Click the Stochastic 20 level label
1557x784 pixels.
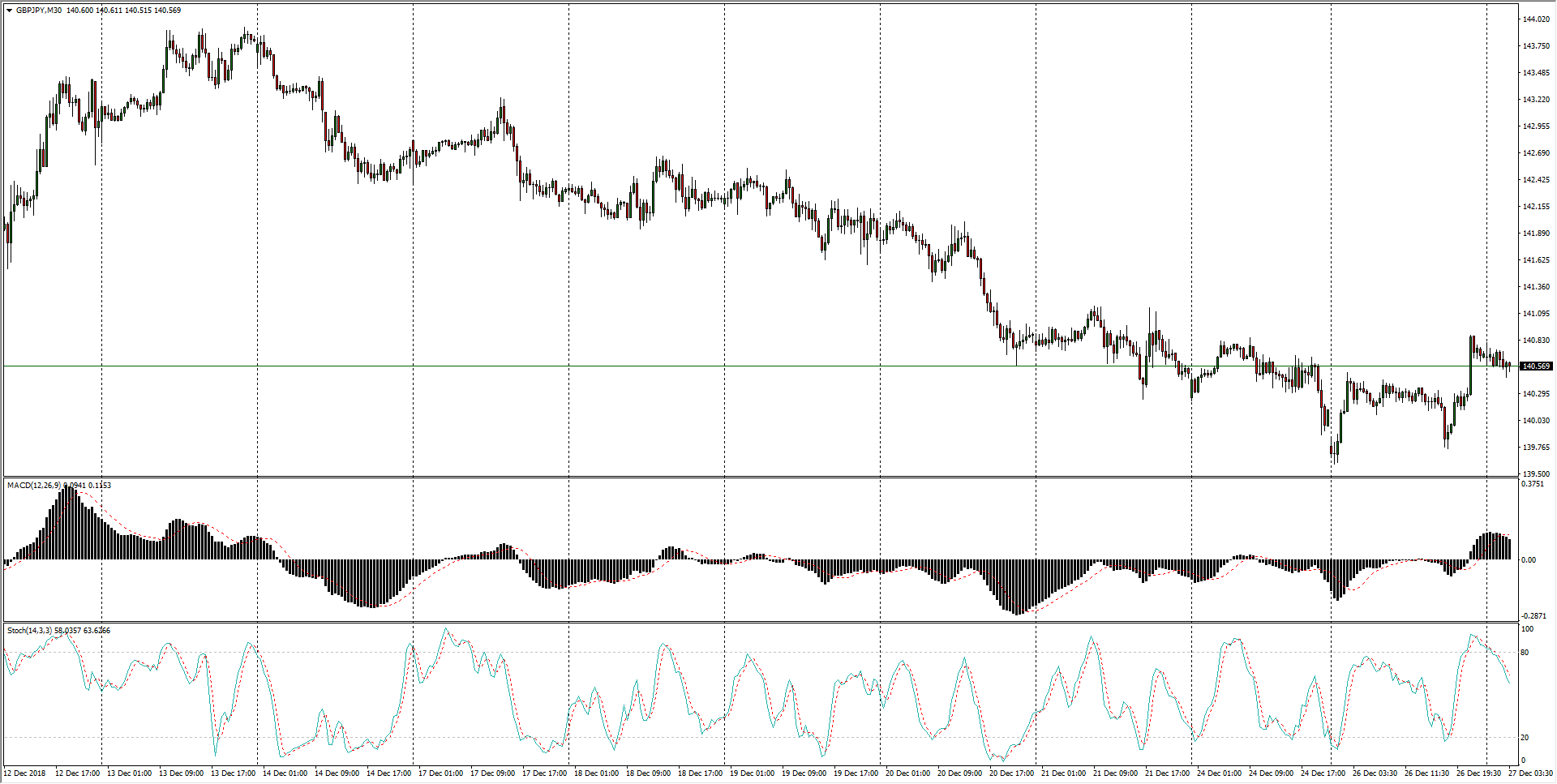click(1525, 738)
